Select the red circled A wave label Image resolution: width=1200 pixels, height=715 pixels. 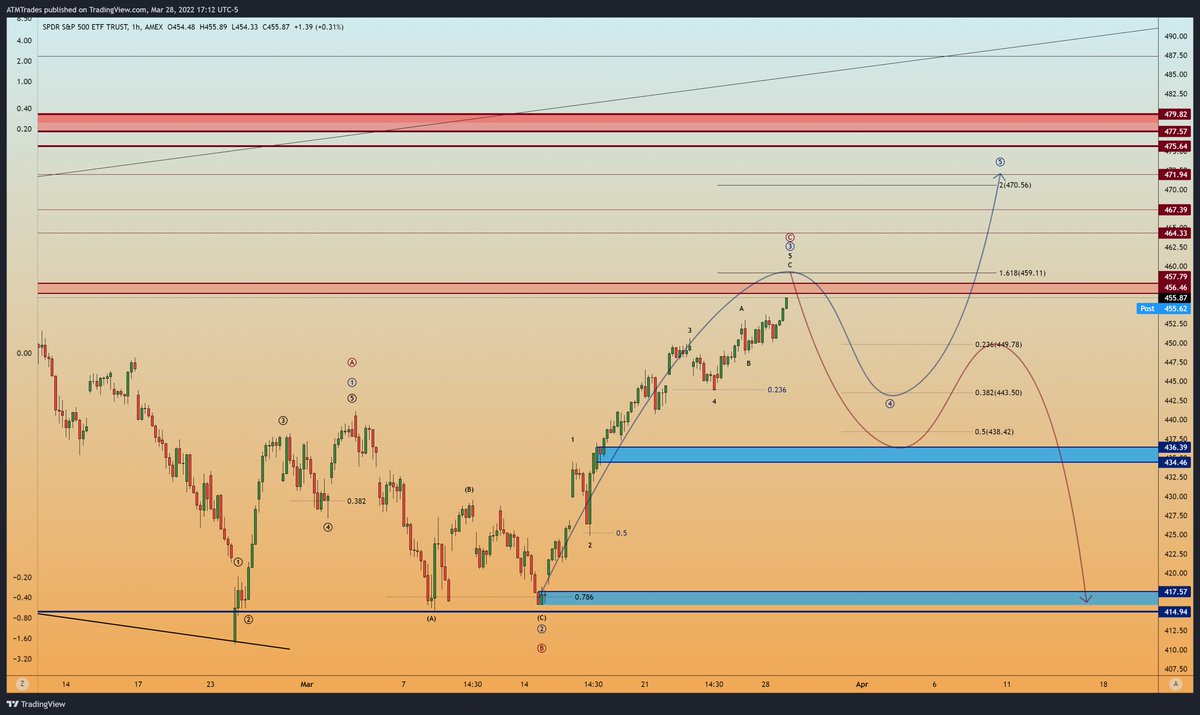(x=352, y=362)
